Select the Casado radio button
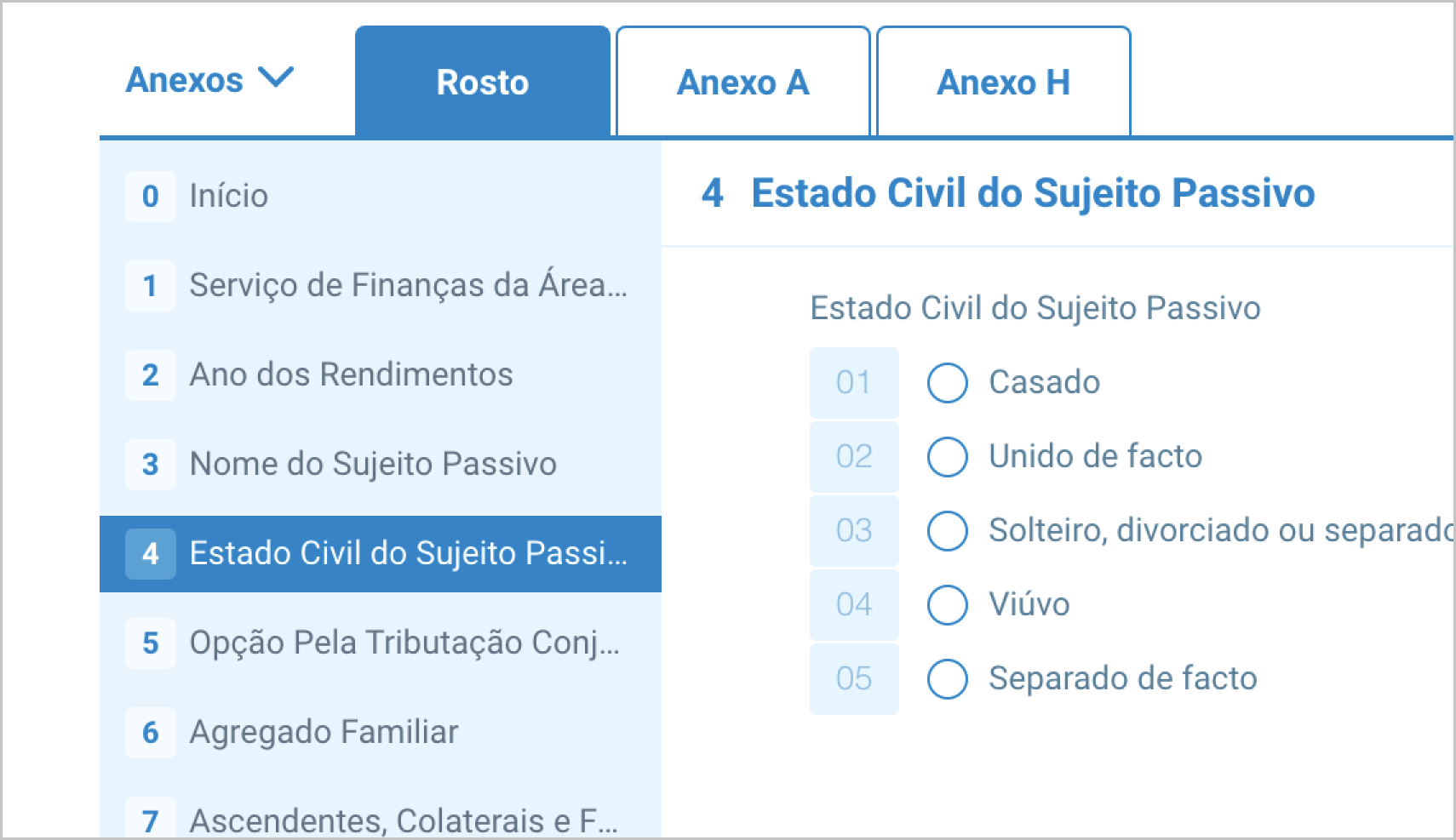The width and height of the screenshot is (1456, 840). (x=948, y=383)
